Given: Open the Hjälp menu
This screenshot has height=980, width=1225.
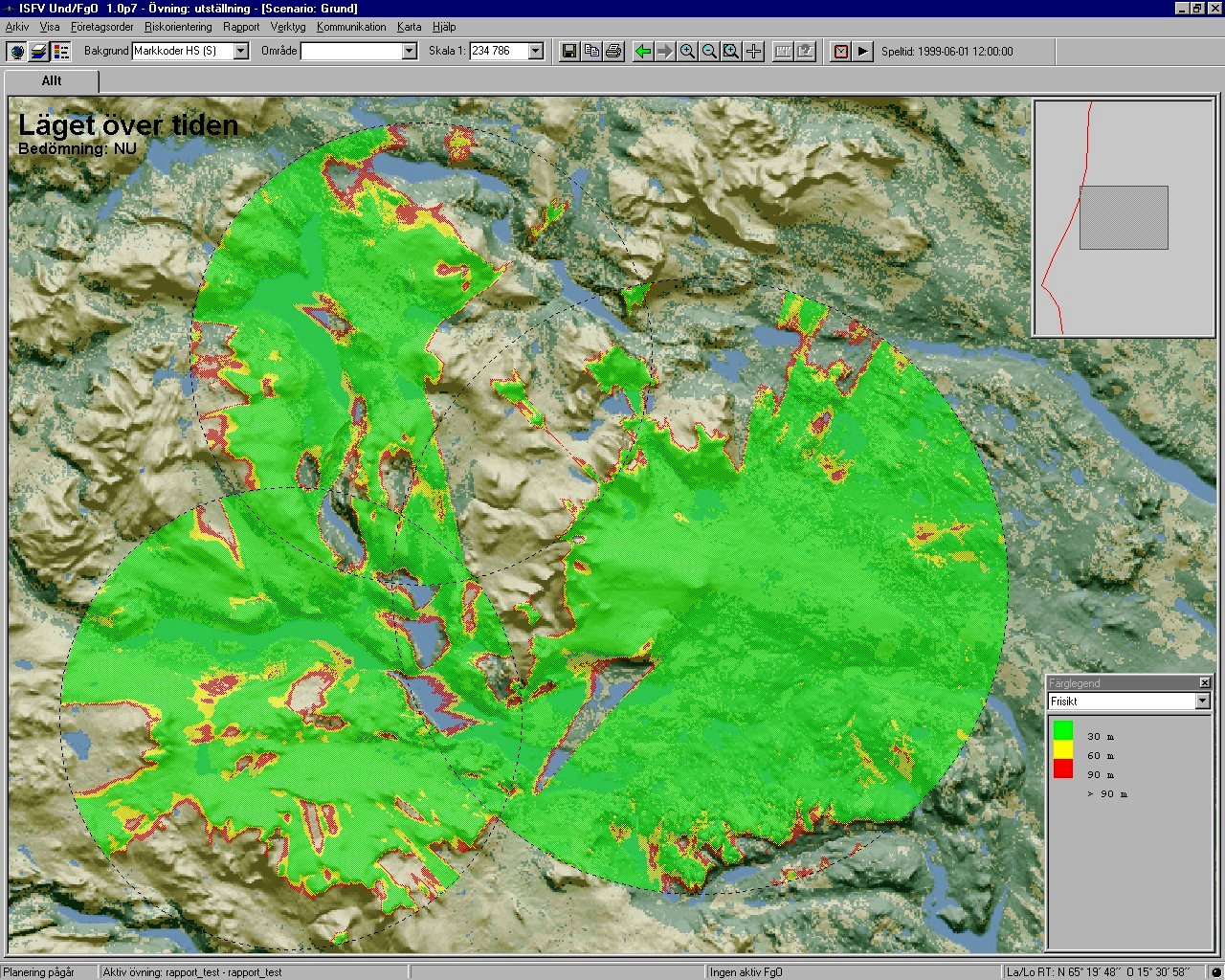Looking at the screenshot, I should [444, 27].
